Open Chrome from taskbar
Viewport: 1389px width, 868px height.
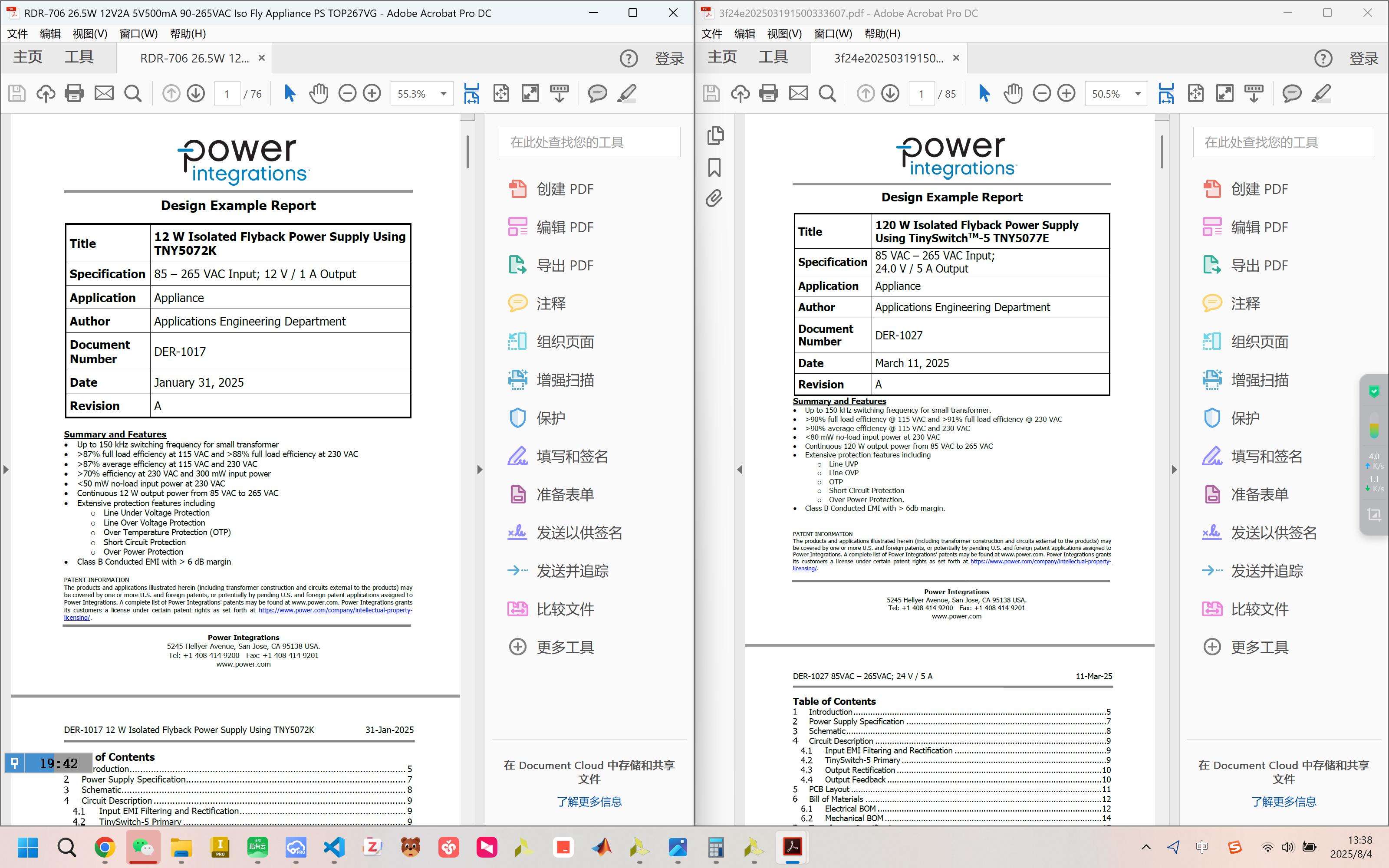click(x=105, y=847)
